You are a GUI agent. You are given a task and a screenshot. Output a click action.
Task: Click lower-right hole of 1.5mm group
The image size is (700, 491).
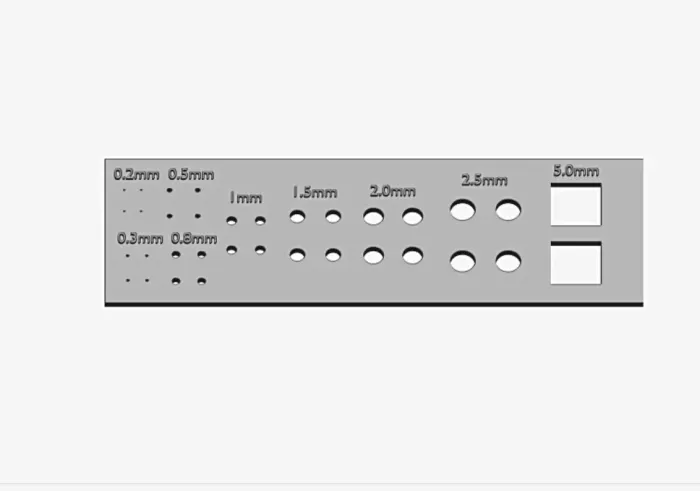[x=333, y=255]
